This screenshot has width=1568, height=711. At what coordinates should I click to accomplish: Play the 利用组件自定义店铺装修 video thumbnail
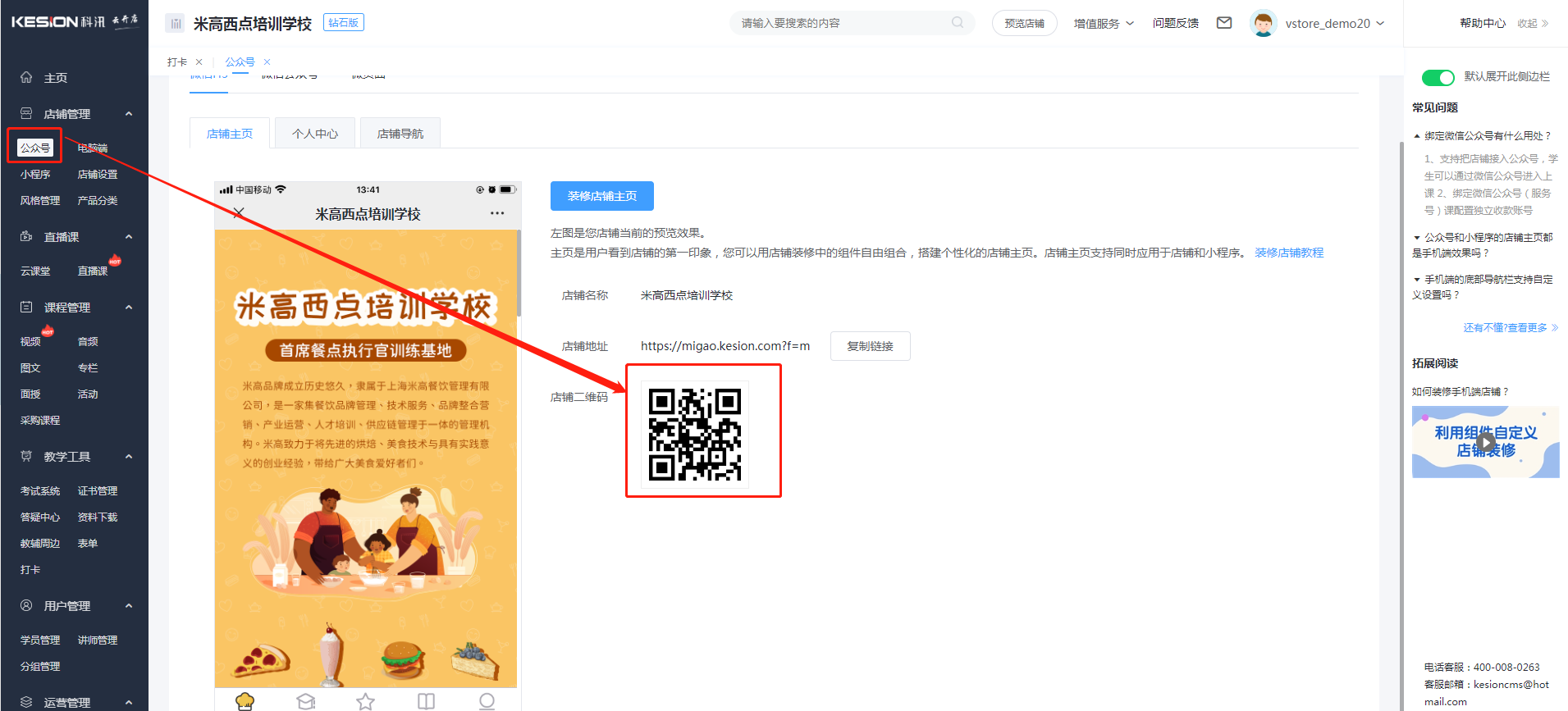click(x=1485, y=442)
